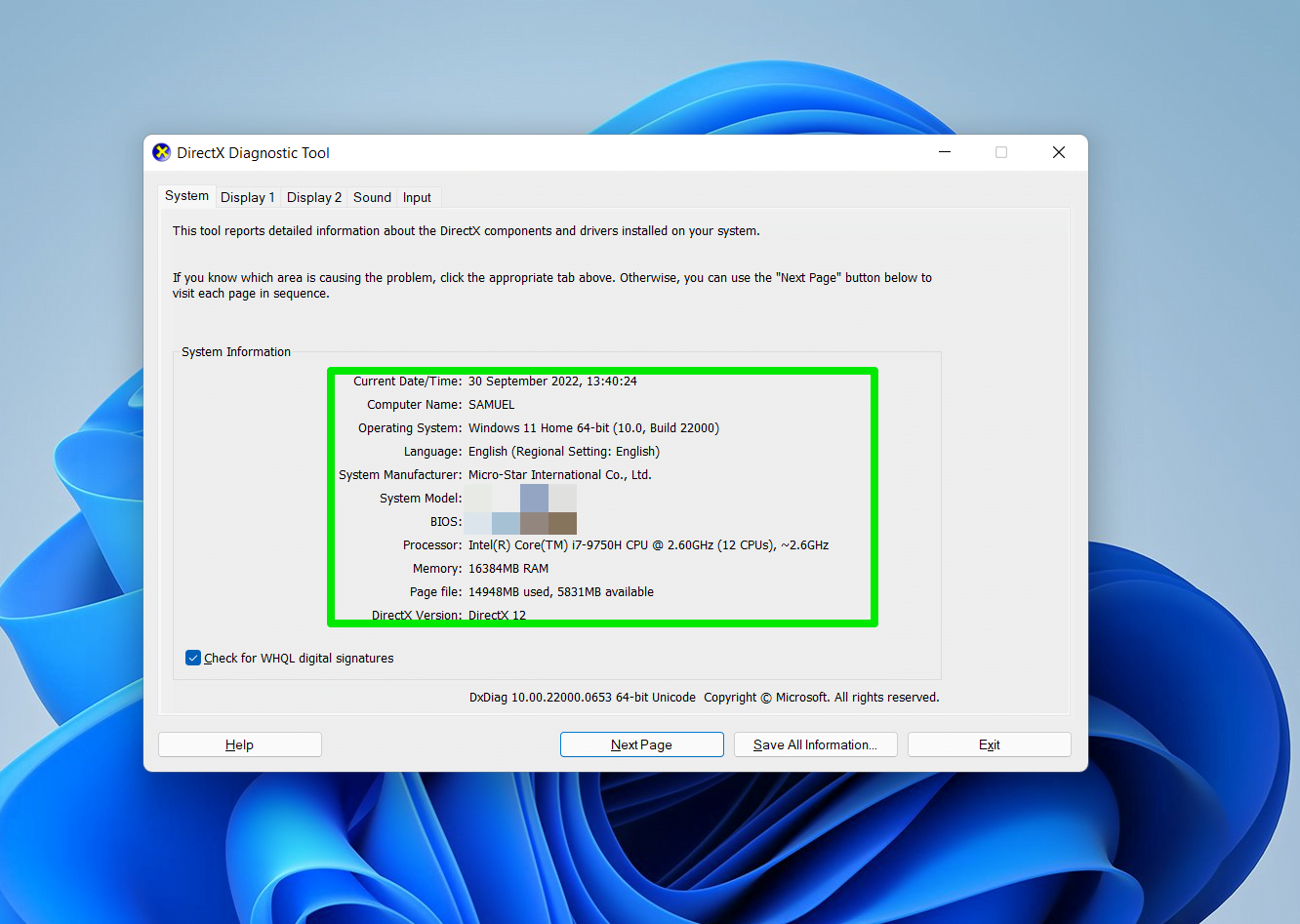Click the Copyright © Microsoft text
1300x924 pixels.
[822, 698]
